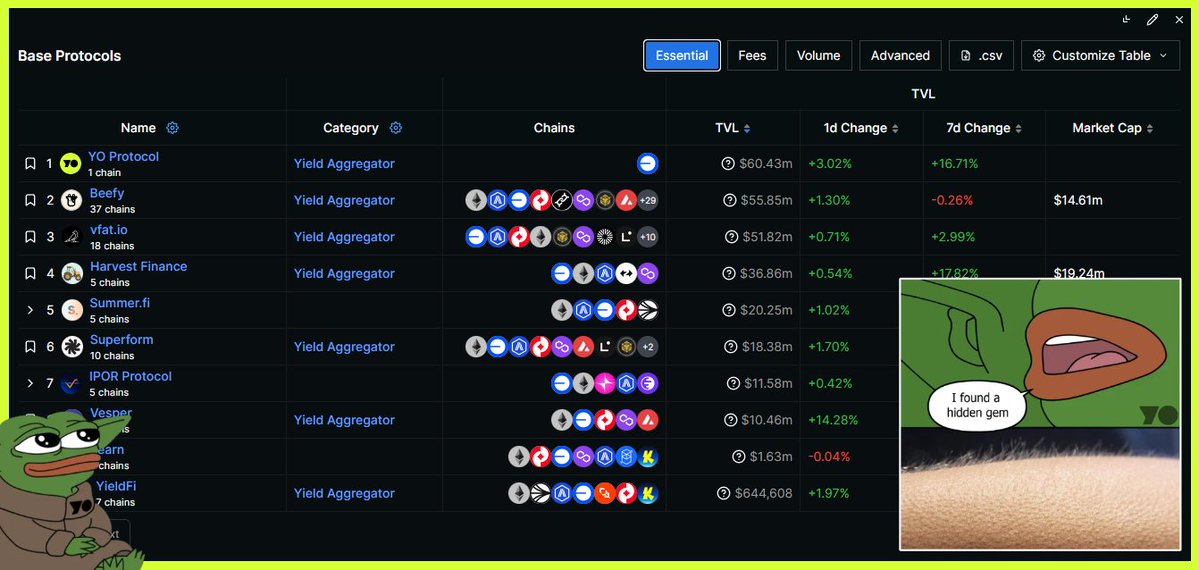1199x570 pixels.
Task: Switch to the Volume tab
Action: pos(818,55)
